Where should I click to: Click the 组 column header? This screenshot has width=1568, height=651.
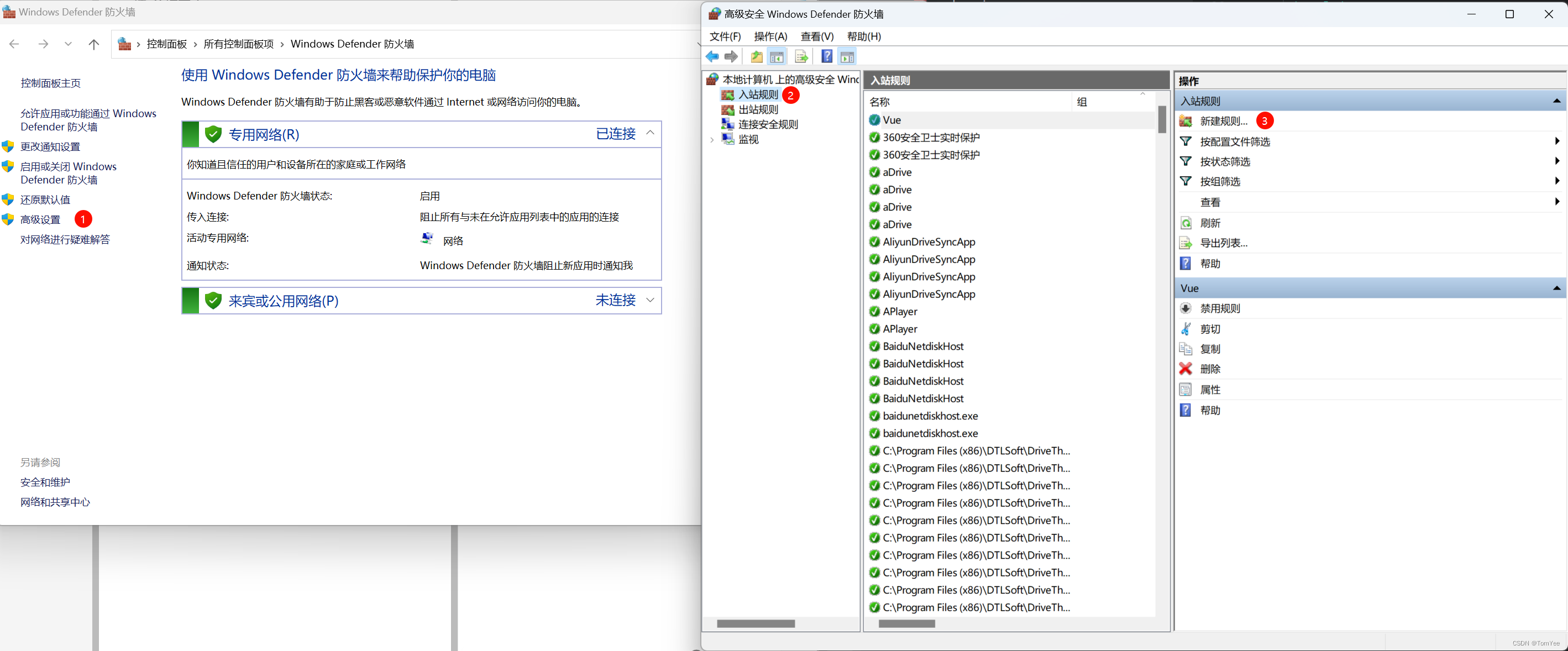point(1113,102)
